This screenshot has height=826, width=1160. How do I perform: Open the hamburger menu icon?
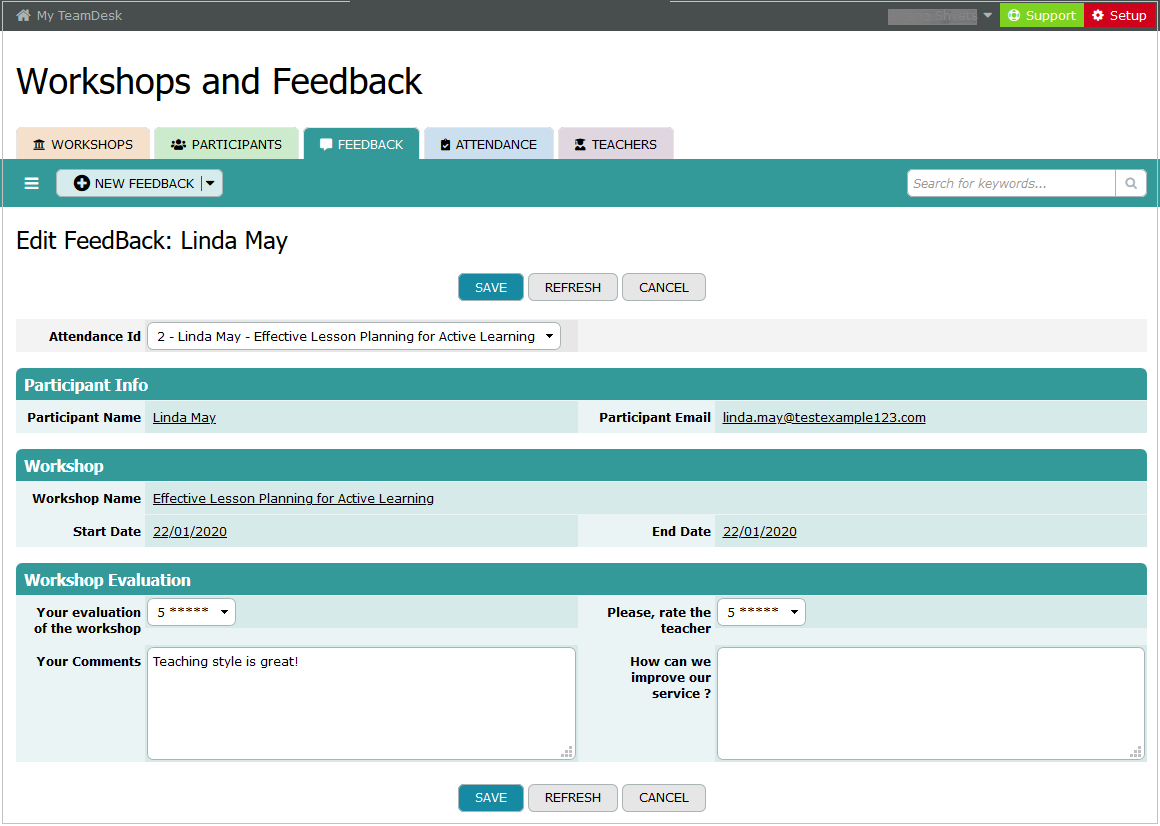click(32, 183)
